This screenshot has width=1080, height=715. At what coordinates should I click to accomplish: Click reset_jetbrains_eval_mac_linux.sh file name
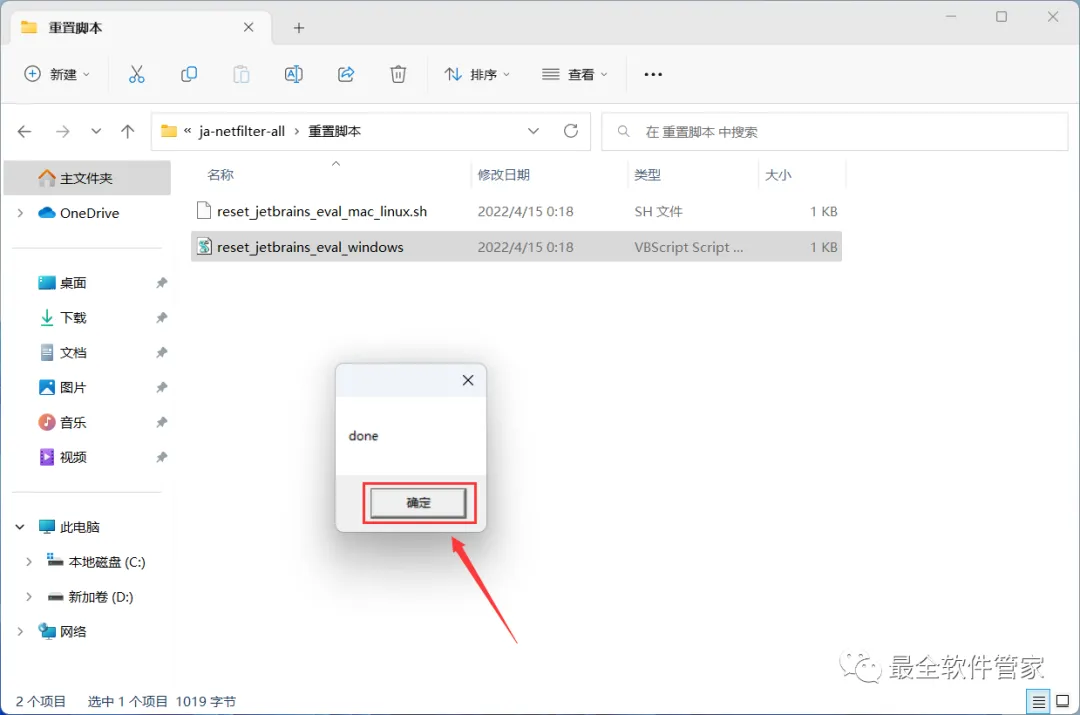pos(322,211)
